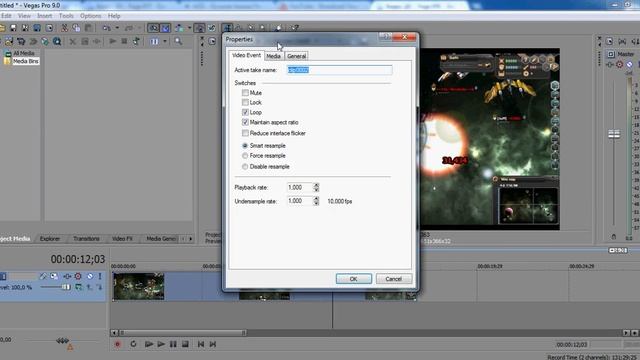Enable the Mute checkbox
This screenshot has width=640, height=360.
pos(245,93)
